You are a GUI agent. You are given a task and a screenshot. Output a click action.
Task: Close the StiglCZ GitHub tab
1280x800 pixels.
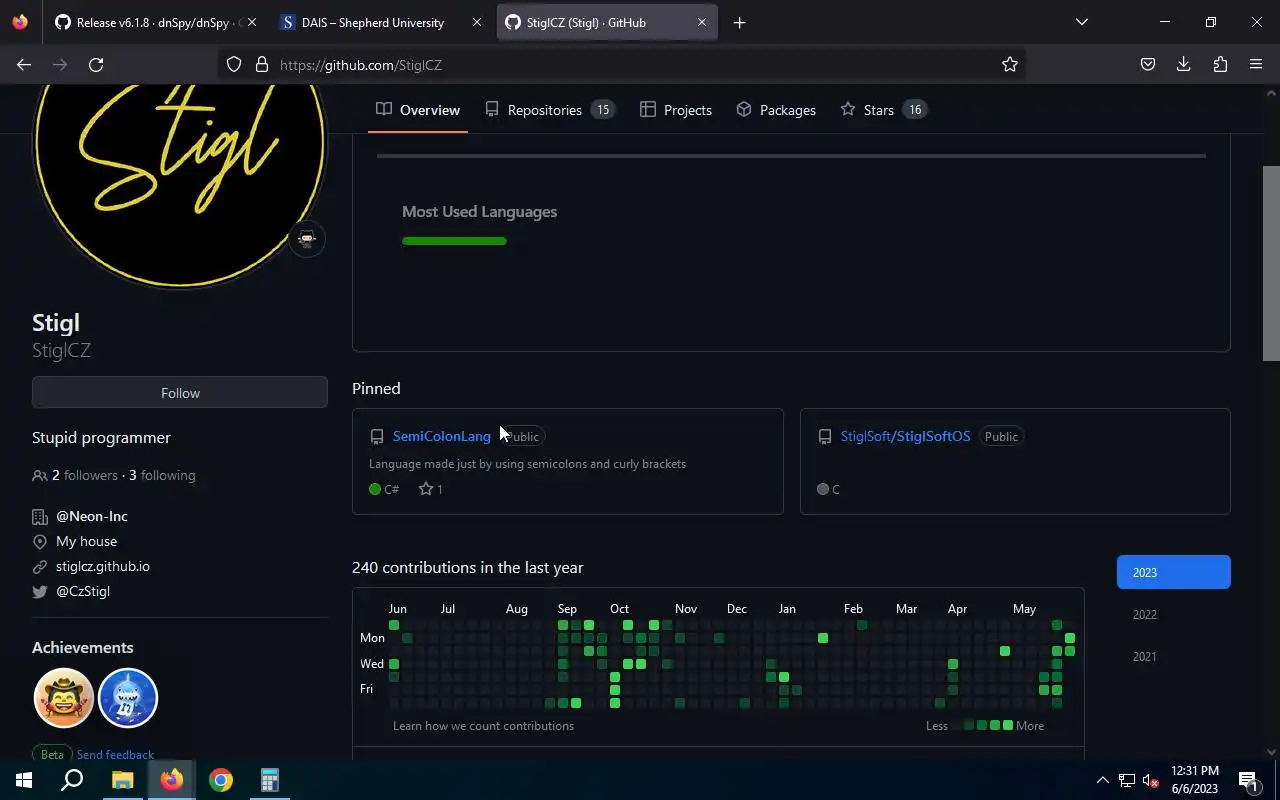tap(701, 22)
